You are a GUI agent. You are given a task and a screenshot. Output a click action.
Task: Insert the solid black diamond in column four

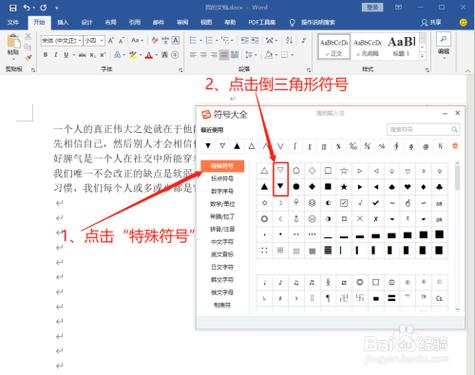click(x=312, y=187)
